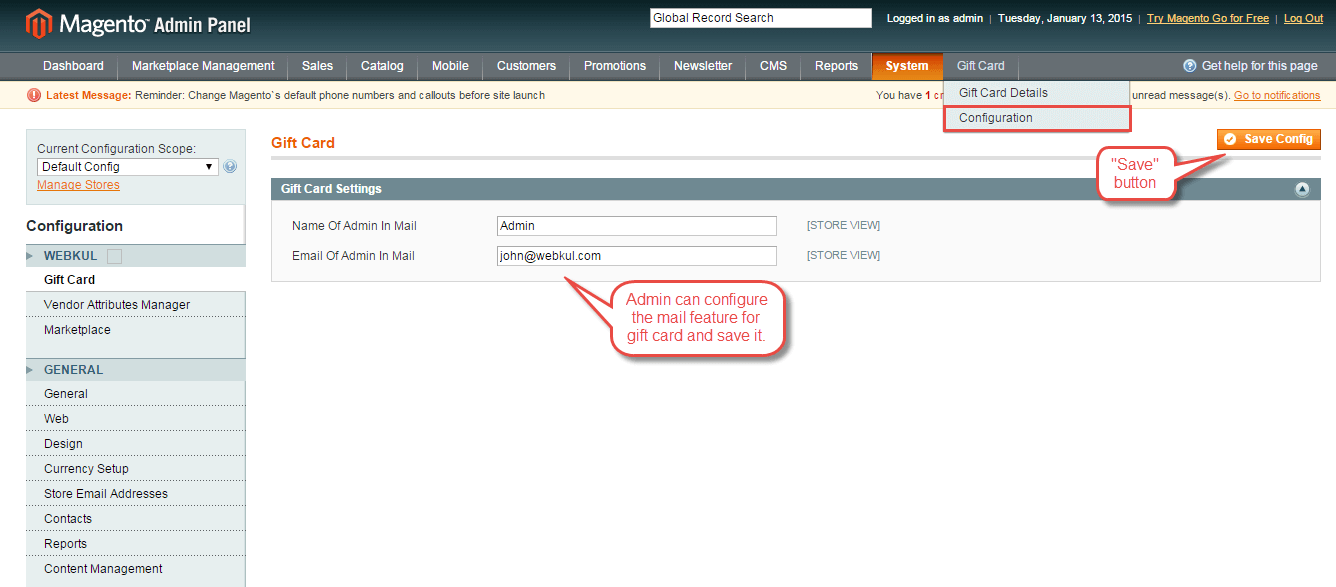This screenshot has height=587, width=1336.
Task: Open the Catalog menu
Action: pos(382,66)
